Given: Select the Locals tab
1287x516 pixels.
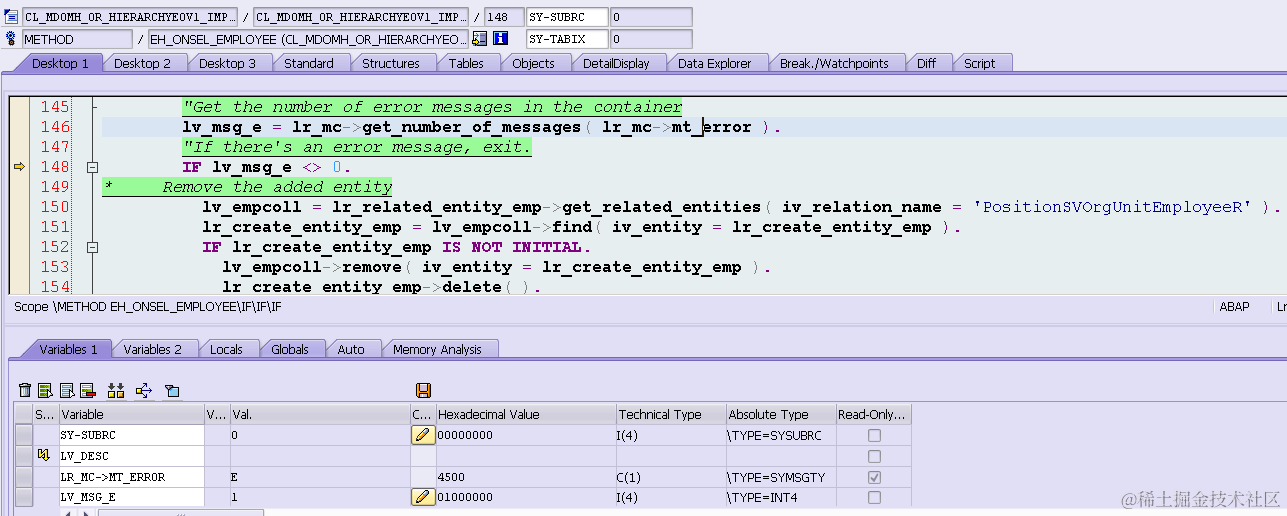Looking at the screenshot, I should coord(226,349).
